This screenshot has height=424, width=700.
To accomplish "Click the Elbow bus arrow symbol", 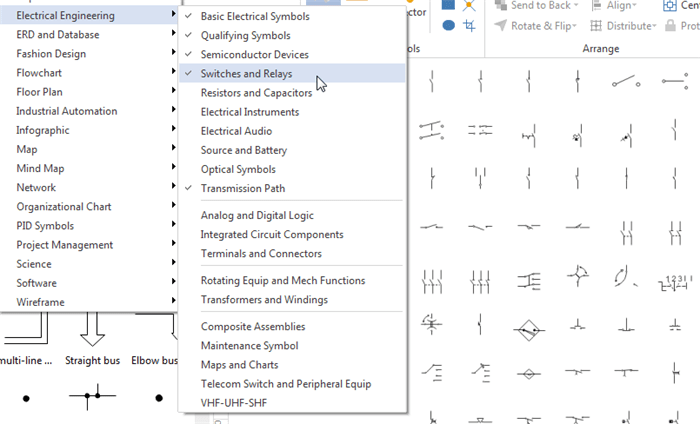I will click(155, 328).
